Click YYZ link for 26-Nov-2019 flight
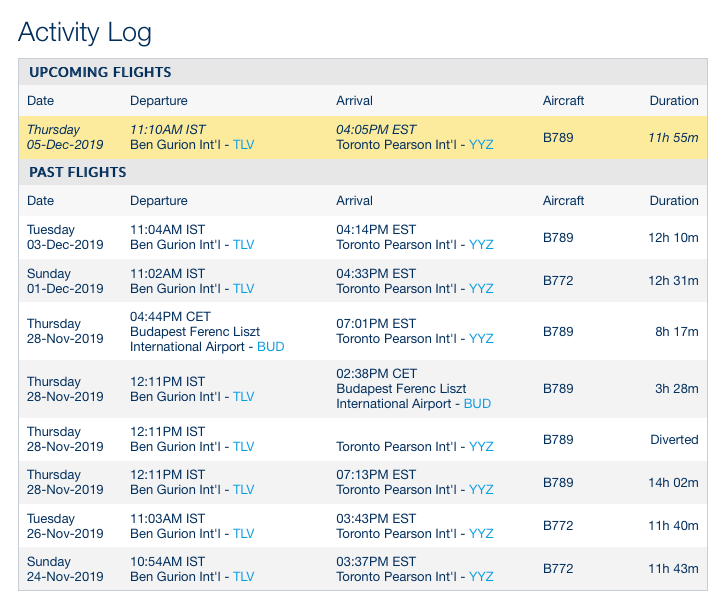The image size is (728, 599). 481,534
